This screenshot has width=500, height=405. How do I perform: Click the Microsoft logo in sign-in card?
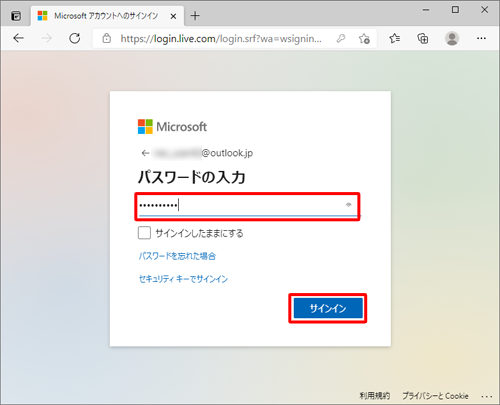[x=172, y=127]
